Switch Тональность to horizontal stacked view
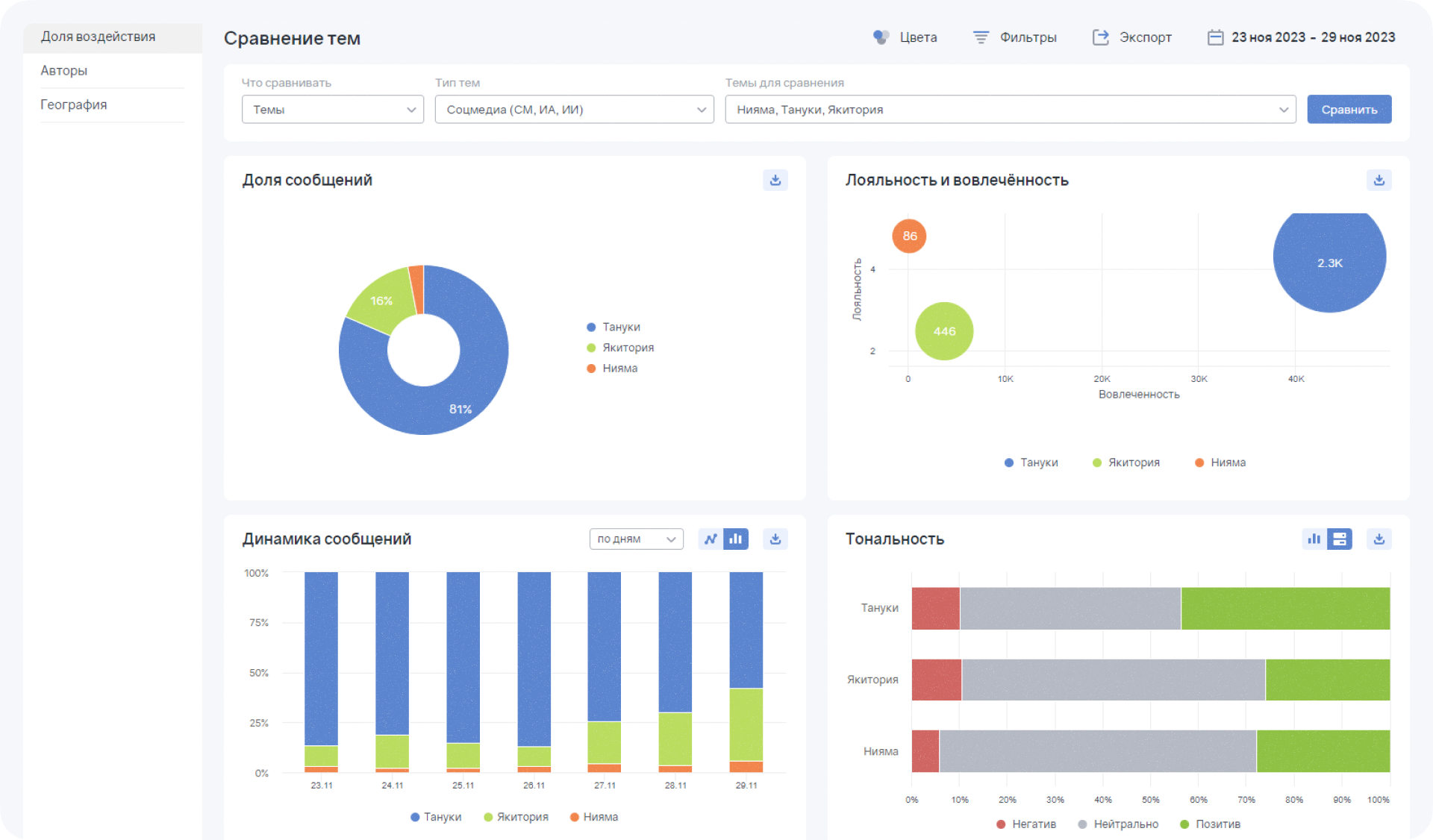Viewport: 1433px width, 840px height. point(1340,539)
